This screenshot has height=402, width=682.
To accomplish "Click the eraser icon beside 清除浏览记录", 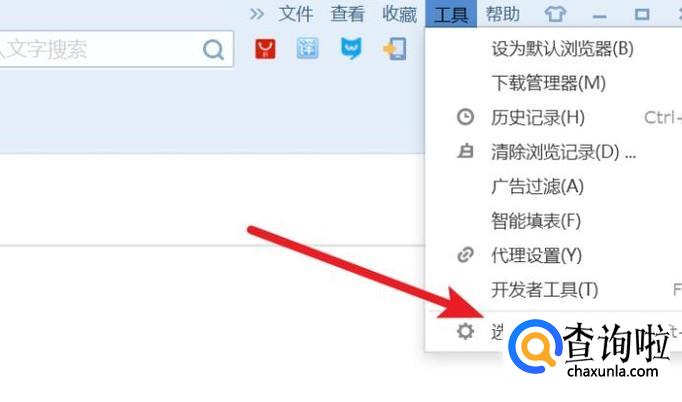I will click(465, 151).
